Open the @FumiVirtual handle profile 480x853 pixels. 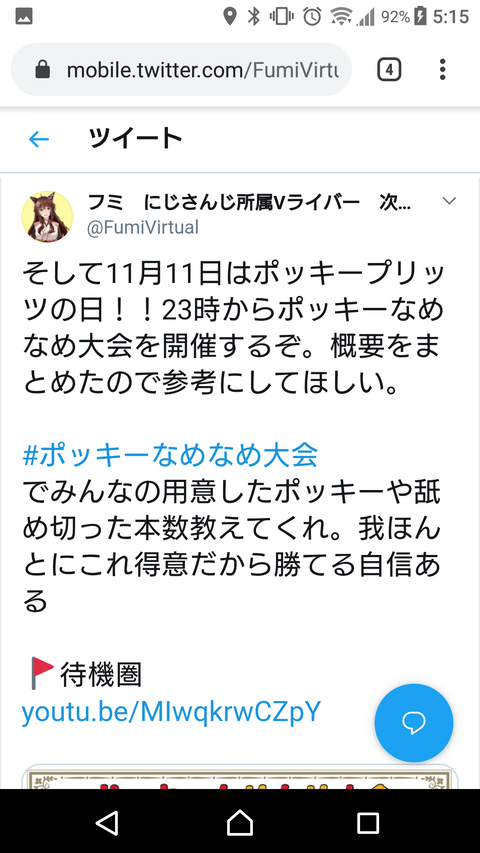(143, 227)
